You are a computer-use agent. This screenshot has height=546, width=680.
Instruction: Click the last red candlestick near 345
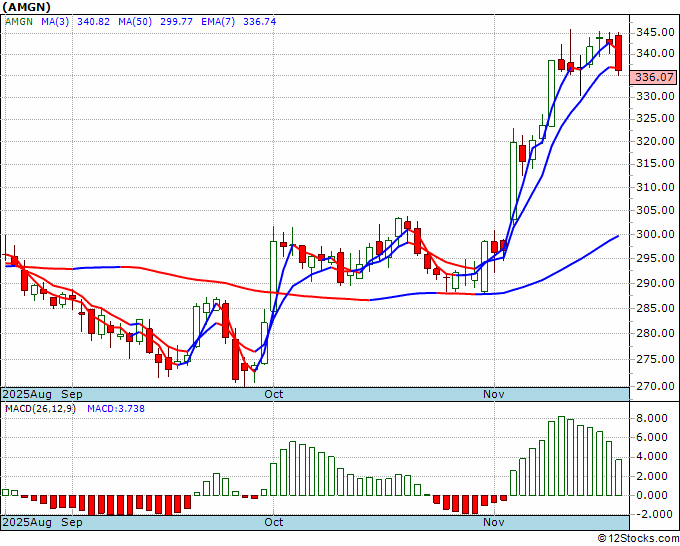[618, 53]
